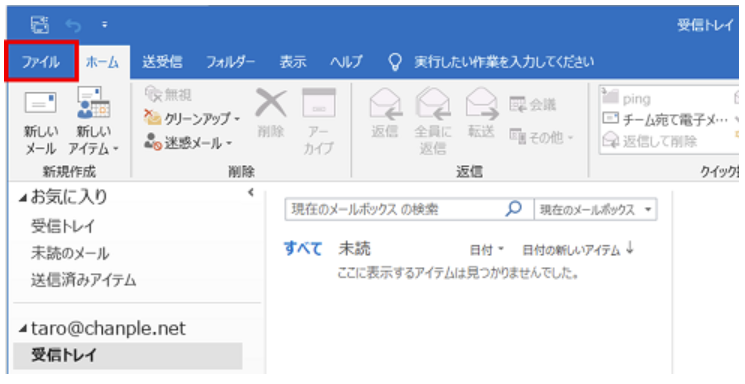Select the チーム宛て電子メール quick step
This screenshot has height=384, width=745.
665,120
